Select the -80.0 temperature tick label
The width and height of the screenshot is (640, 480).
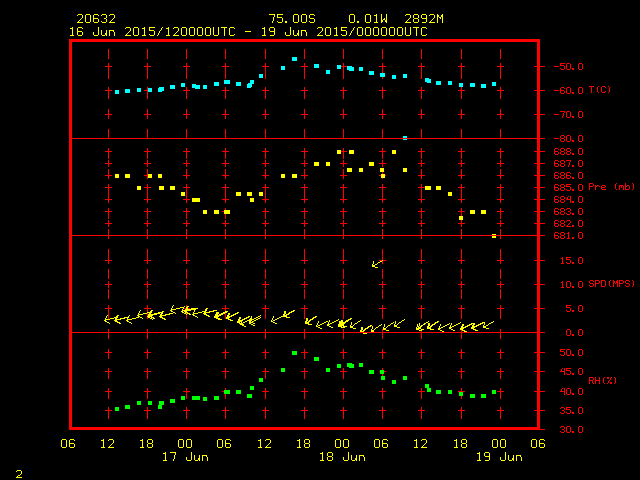pos(568,139)
